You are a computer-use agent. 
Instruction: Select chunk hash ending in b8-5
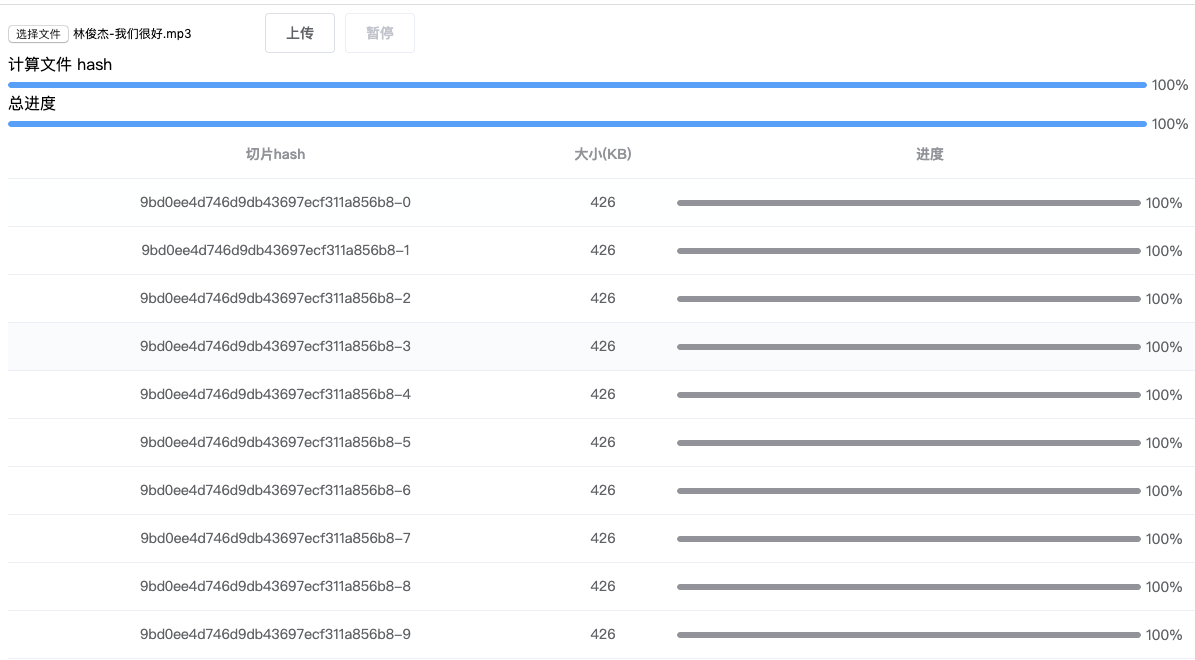click(275, 442)
